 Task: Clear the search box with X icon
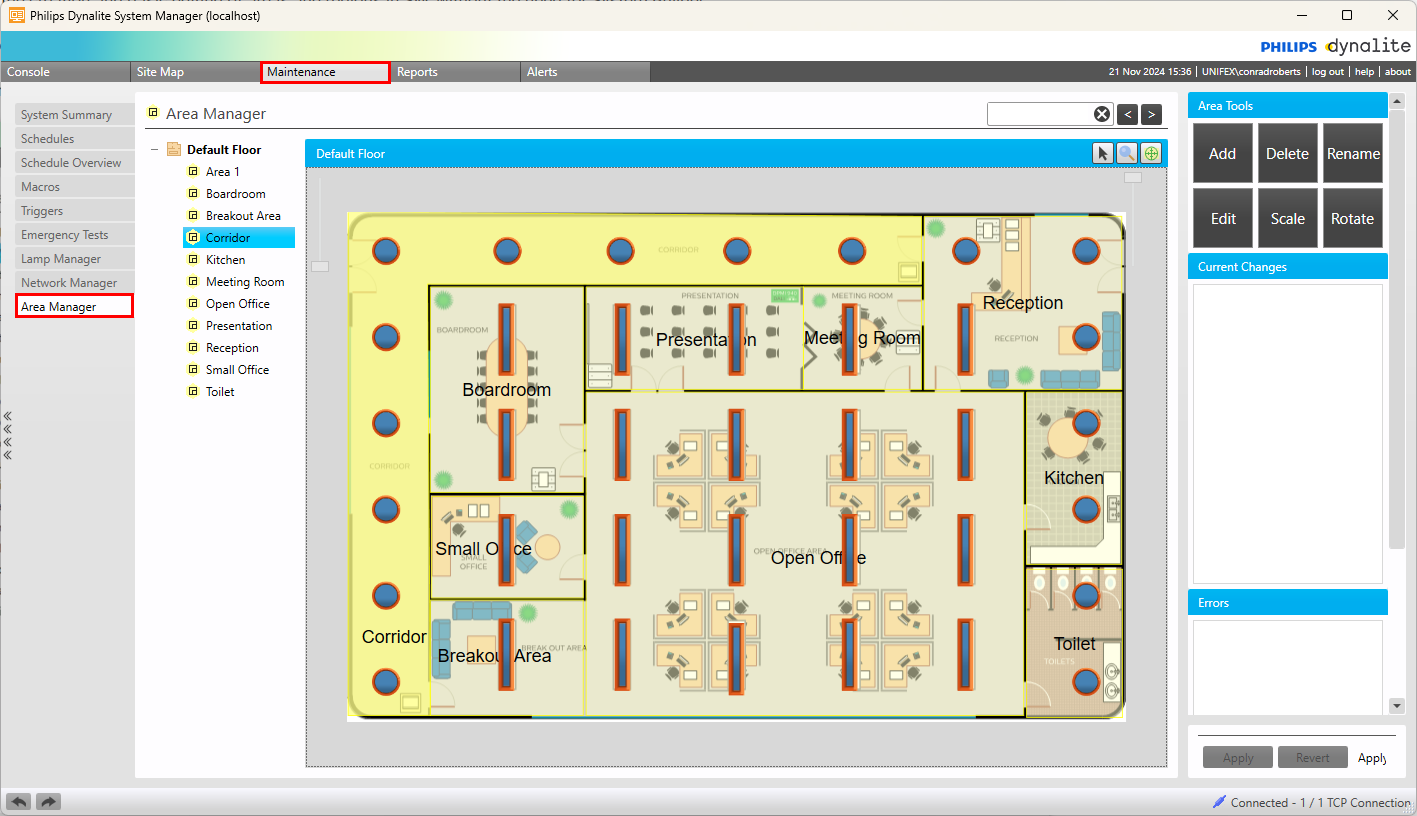click(x=1101, y=114)
